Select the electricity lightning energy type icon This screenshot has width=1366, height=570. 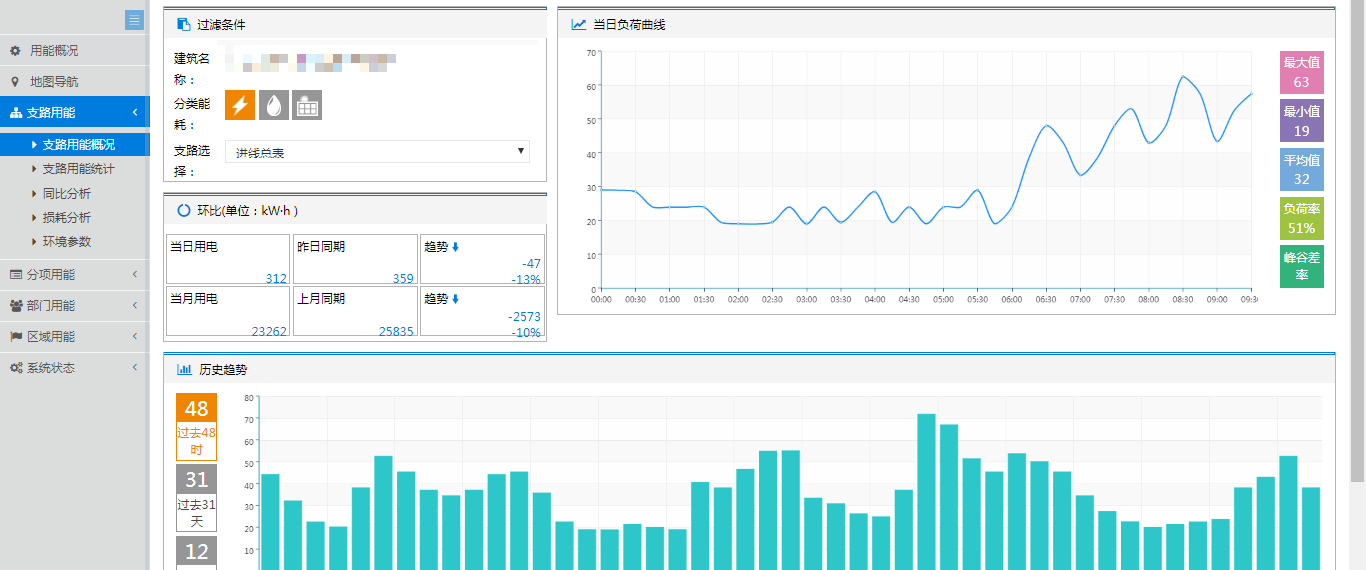[240, 105]
